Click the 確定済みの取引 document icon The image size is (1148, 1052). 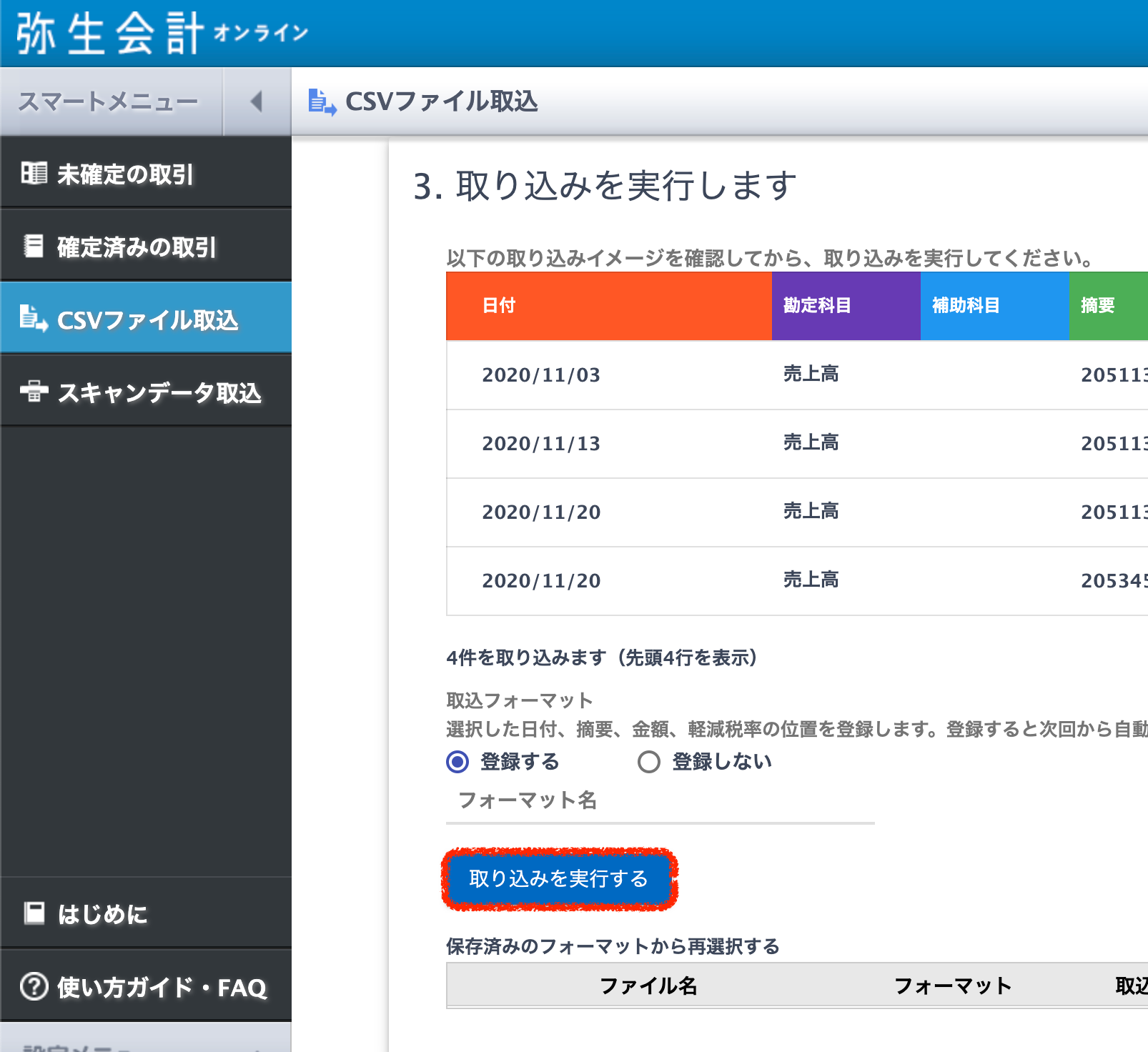click(34, 246)
